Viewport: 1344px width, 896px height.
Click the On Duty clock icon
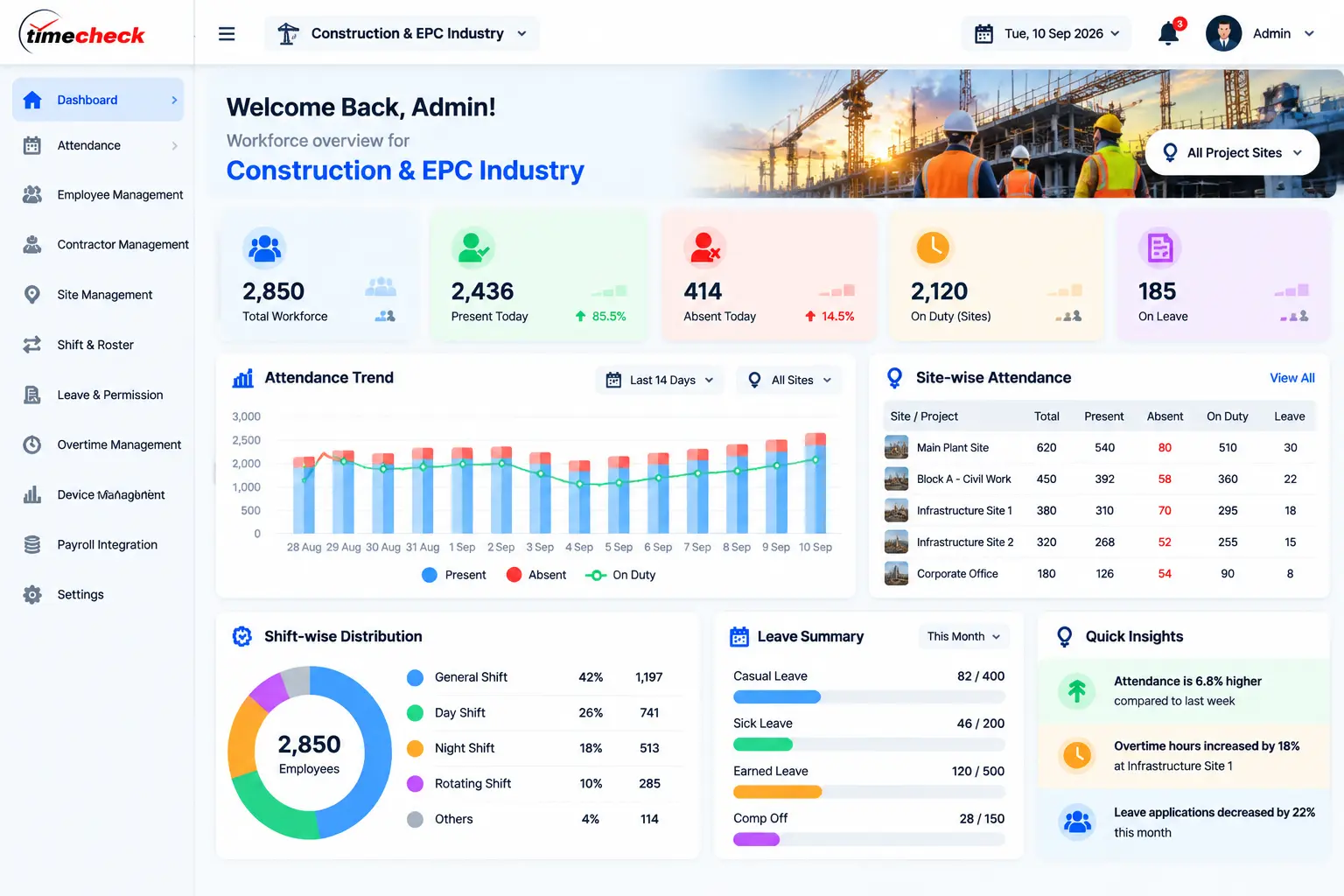pyautogui.click(x=933, y=248)
